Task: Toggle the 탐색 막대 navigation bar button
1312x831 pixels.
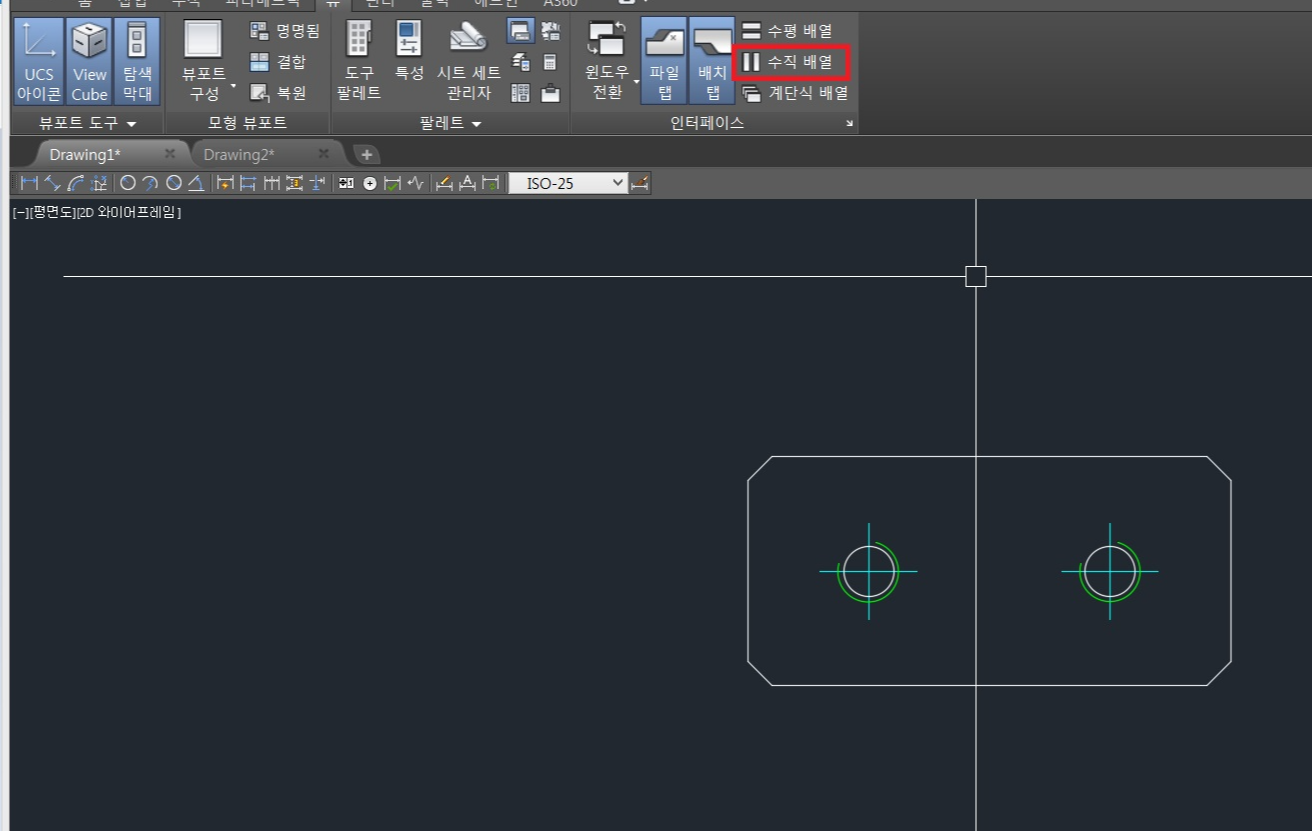Action: [x=137, y=61]
